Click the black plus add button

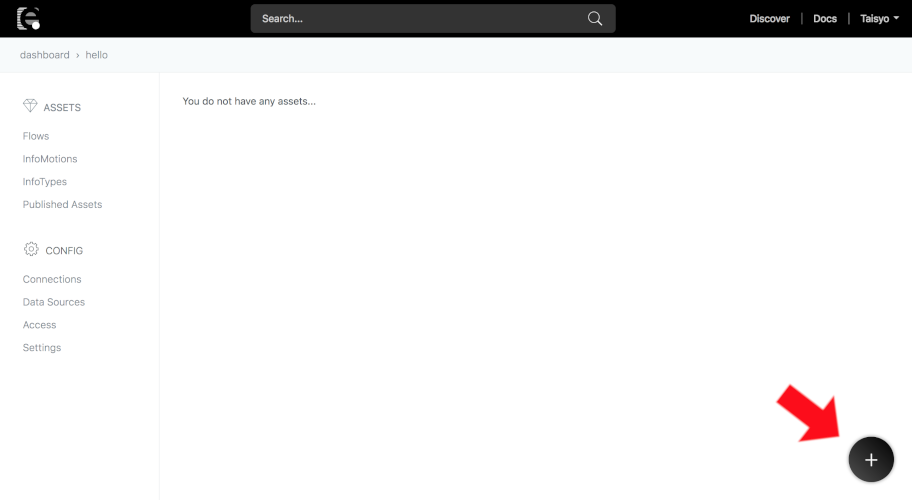[x=871, y=460]
